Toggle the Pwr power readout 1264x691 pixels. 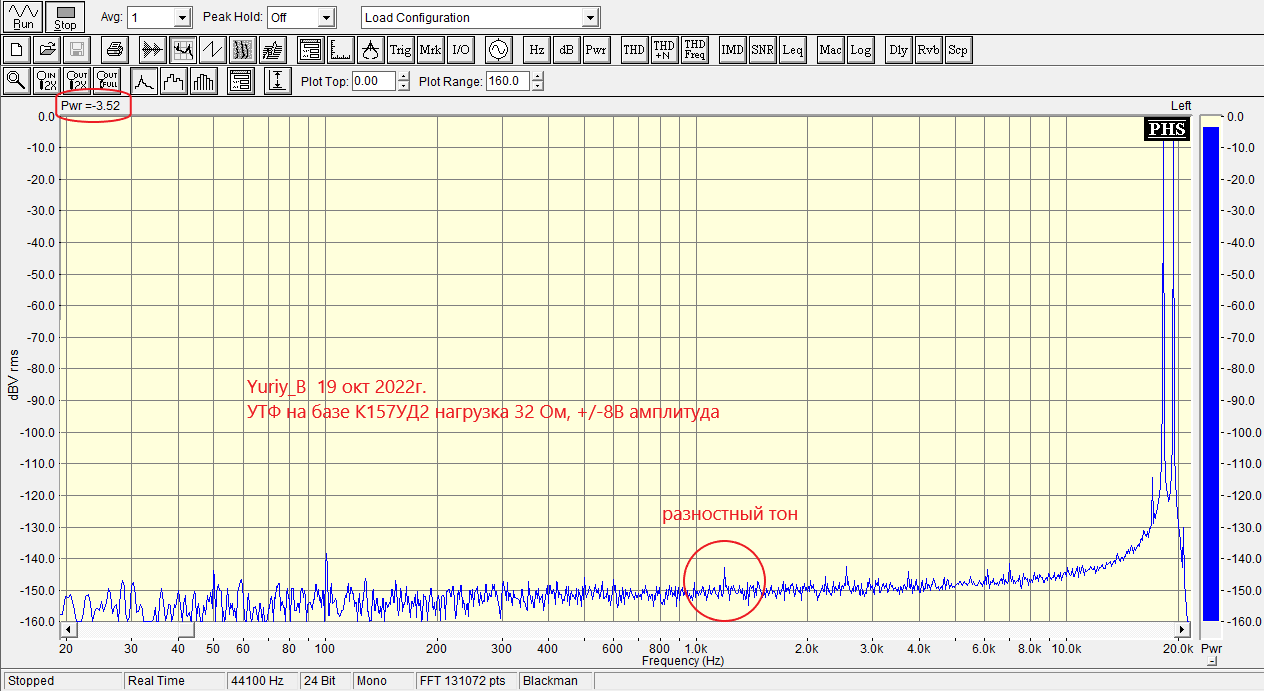[x=596, y=49]
